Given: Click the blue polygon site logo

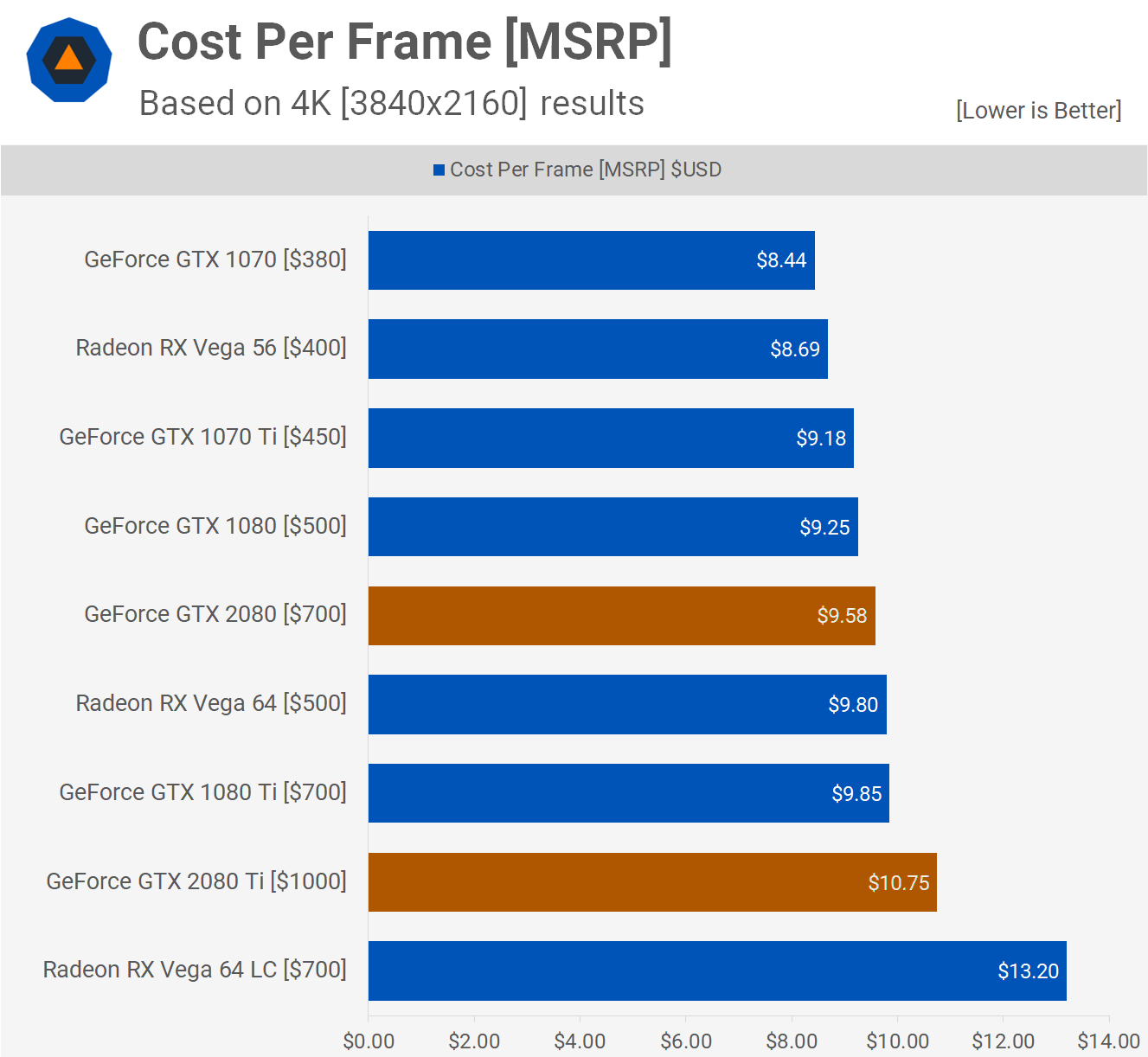Looking at the screenshot, I should click(69, 60).
